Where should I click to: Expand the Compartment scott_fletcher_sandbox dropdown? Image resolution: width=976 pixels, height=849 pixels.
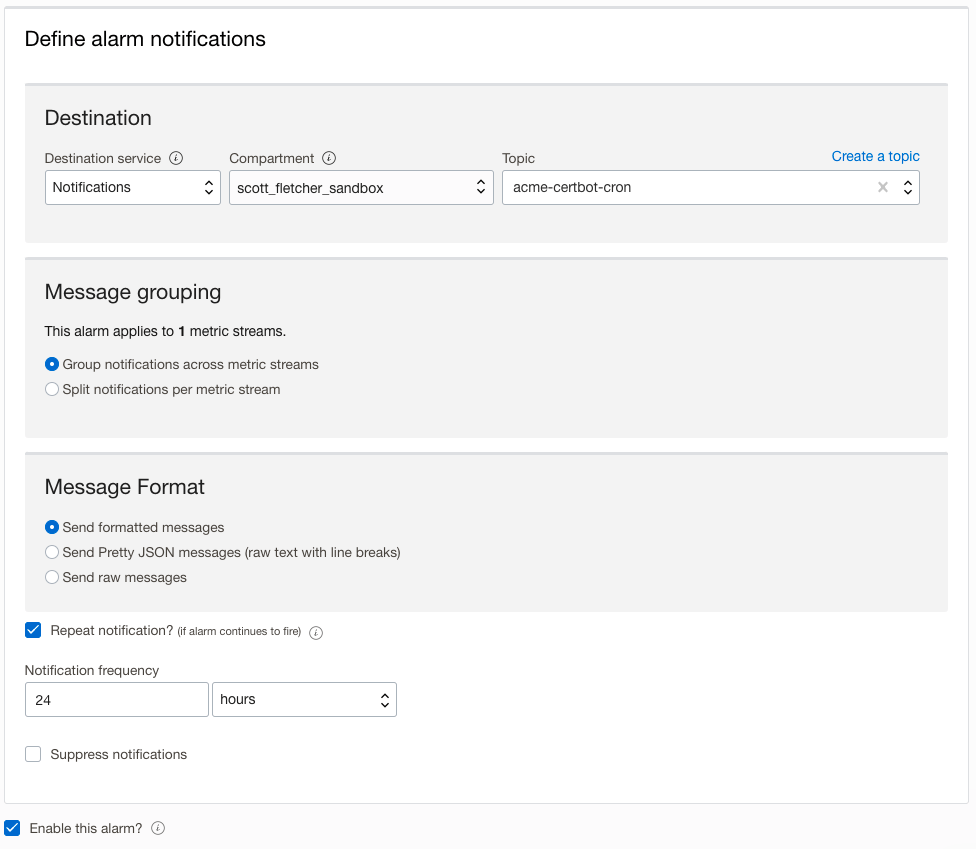click(x=360, y=187)
